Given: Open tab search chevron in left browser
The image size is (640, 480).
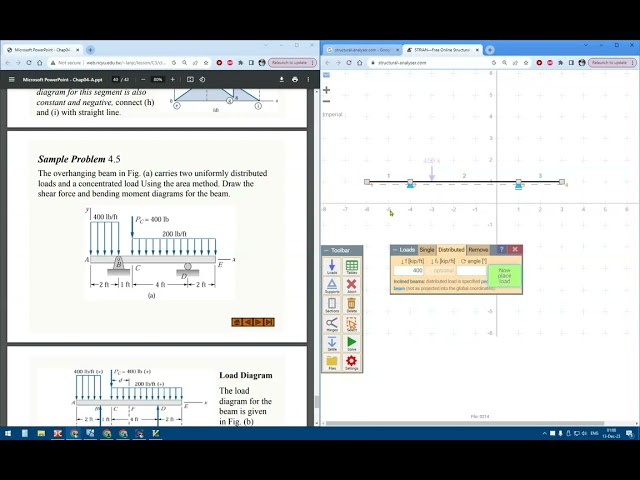Looking at the screenshot, I should [266, 45].
